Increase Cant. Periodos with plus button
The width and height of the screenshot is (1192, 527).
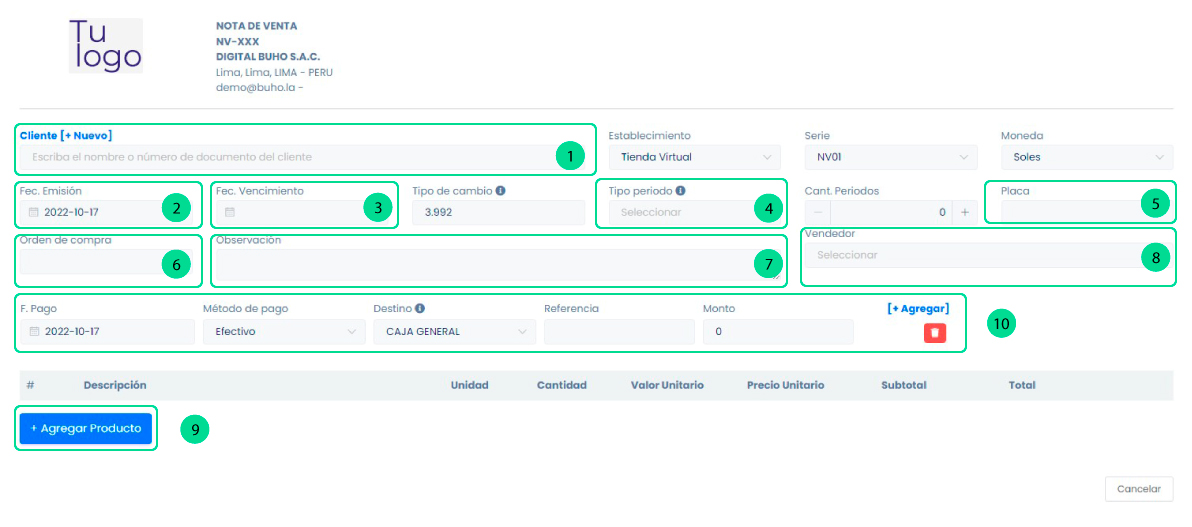(x=965, y=212)
